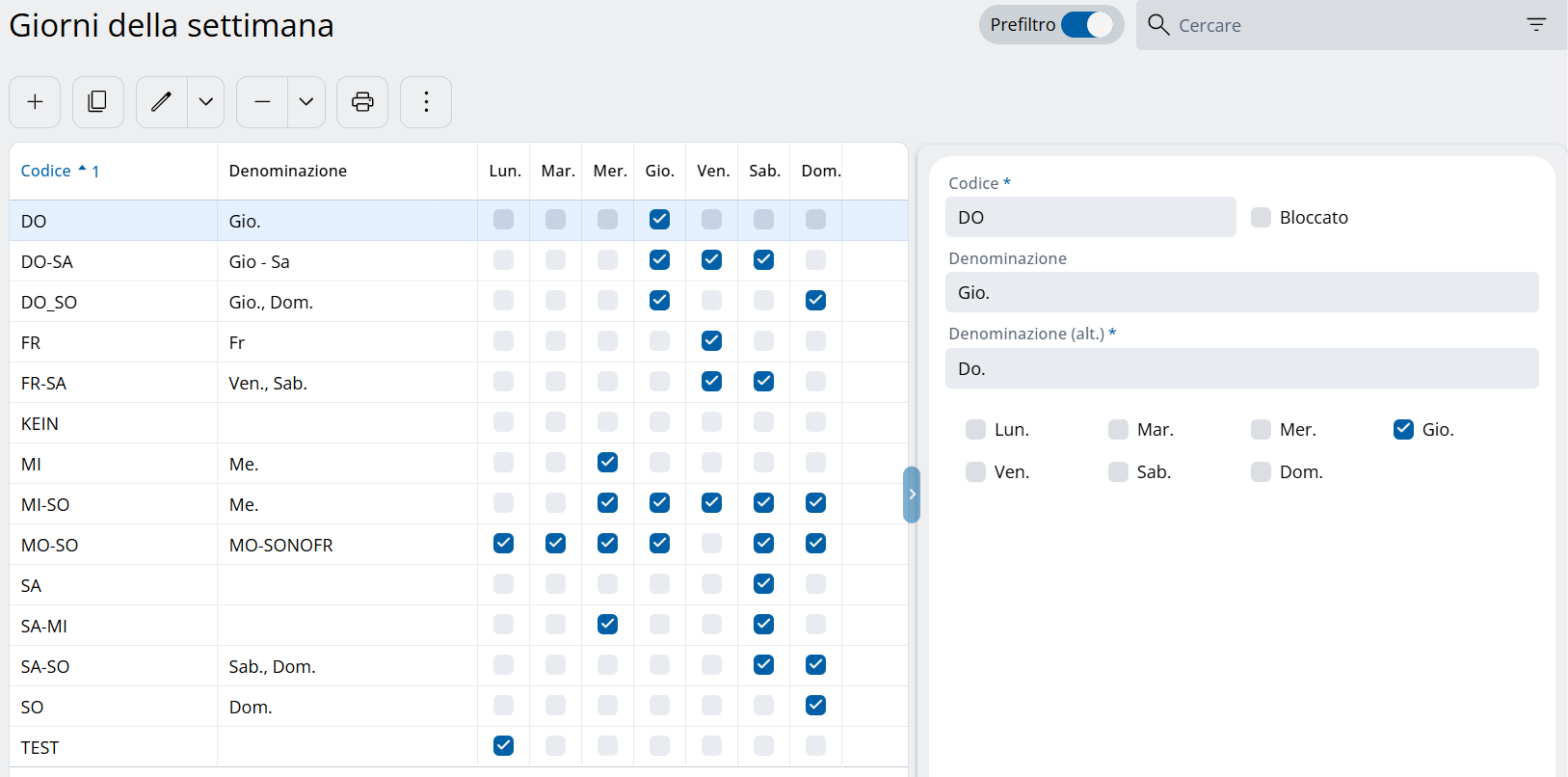The image size is (1568, 777).
Task: Click the duplicate record icon
Action: click(x=97, y=102)
